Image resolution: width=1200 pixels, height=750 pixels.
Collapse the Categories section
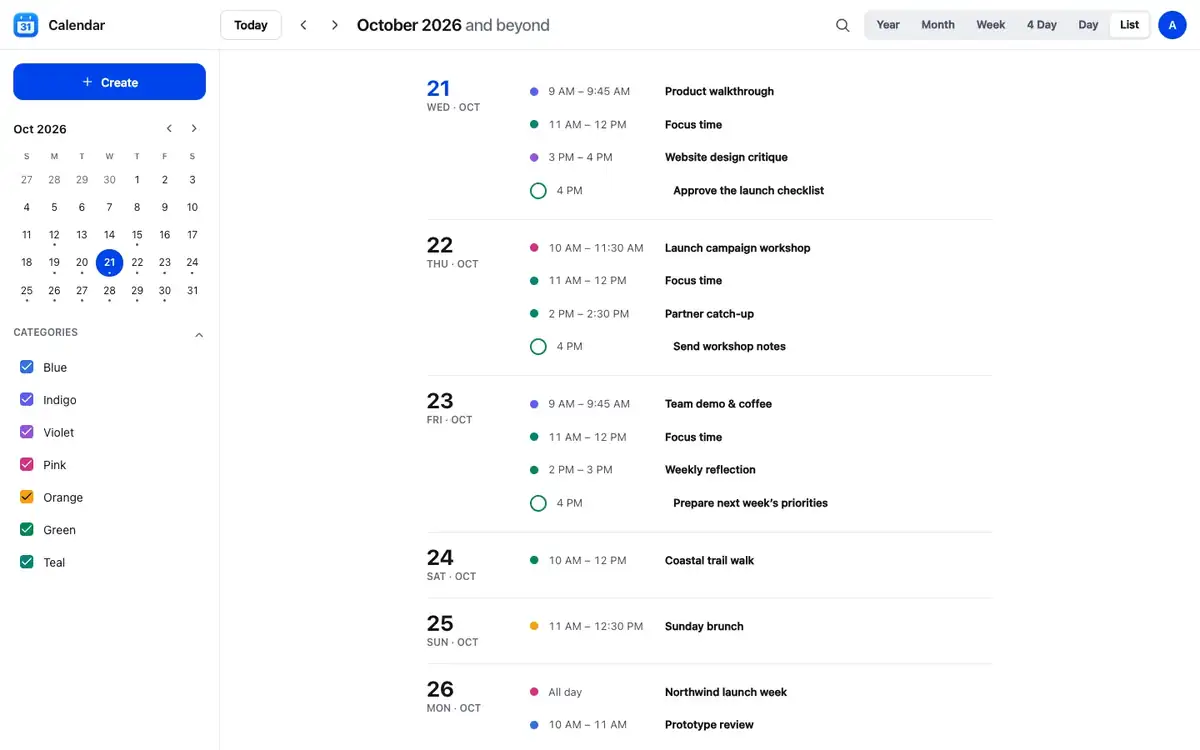click(x=199, y=335)
